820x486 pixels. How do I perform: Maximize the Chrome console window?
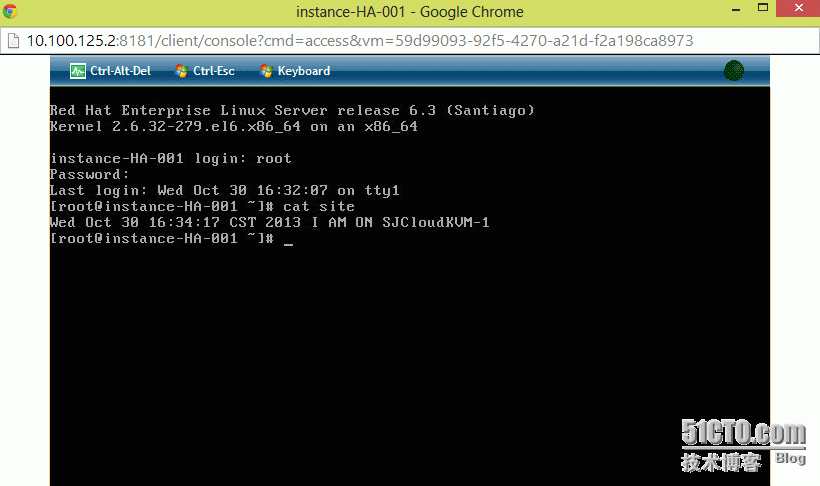click(x=763, y=8)
